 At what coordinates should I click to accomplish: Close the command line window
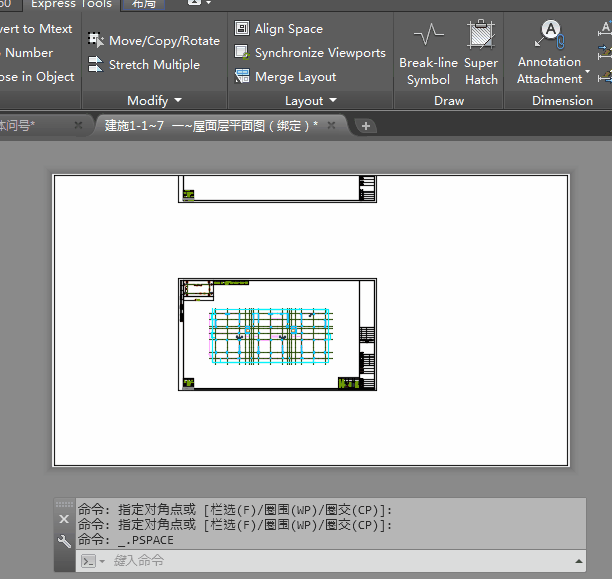point(64,520)
